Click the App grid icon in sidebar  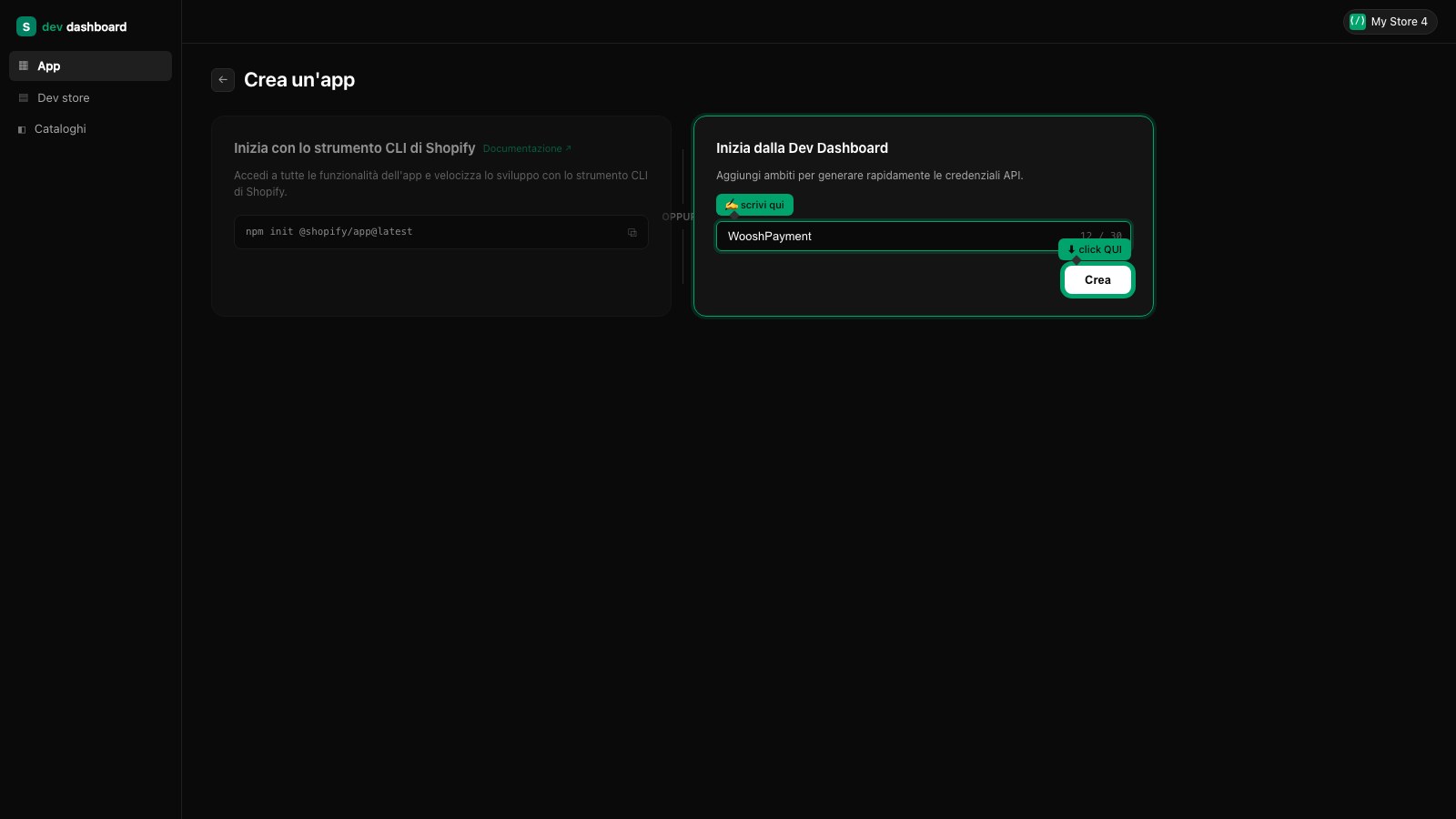(24, 66)
